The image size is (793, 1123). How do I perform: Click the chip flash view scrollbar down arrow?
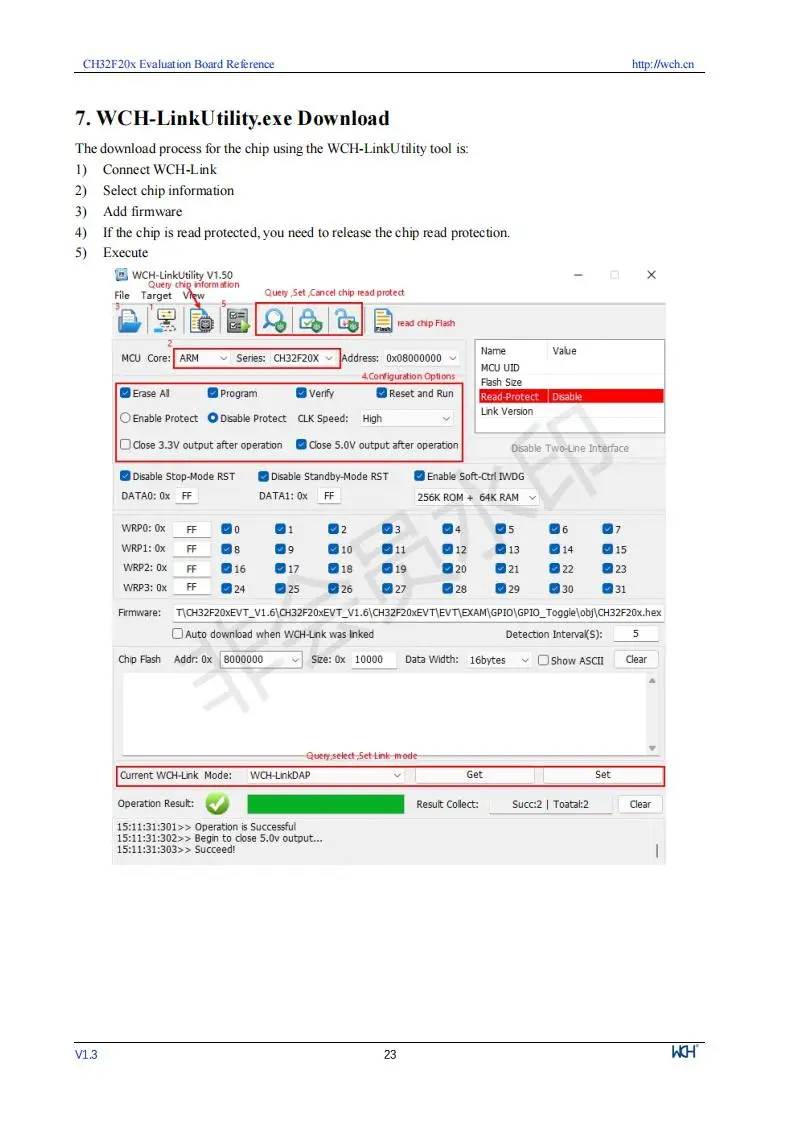[652, 748]
